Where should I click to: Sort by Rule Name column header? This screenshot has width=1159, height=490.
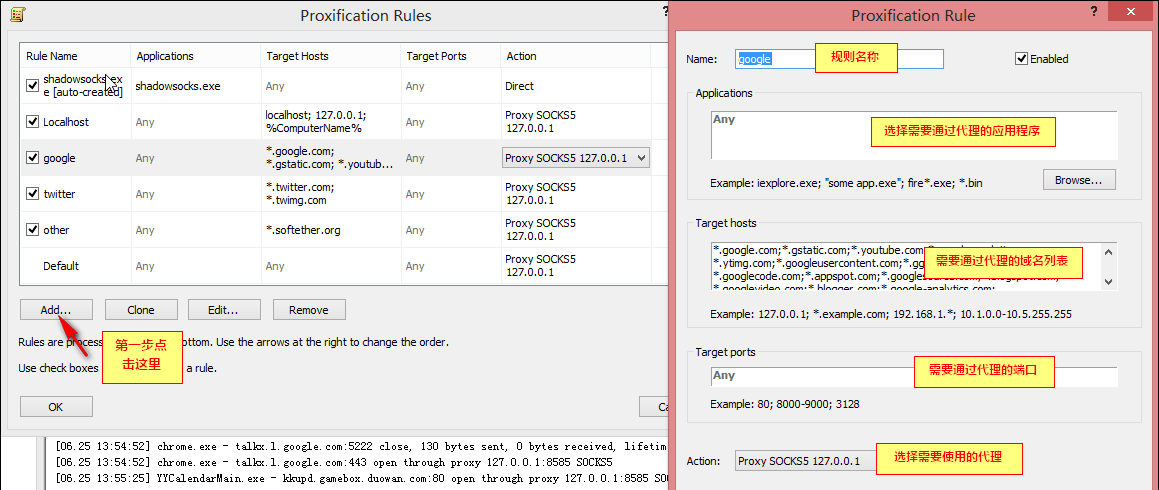pyautogui.click(x=75, y=56)
